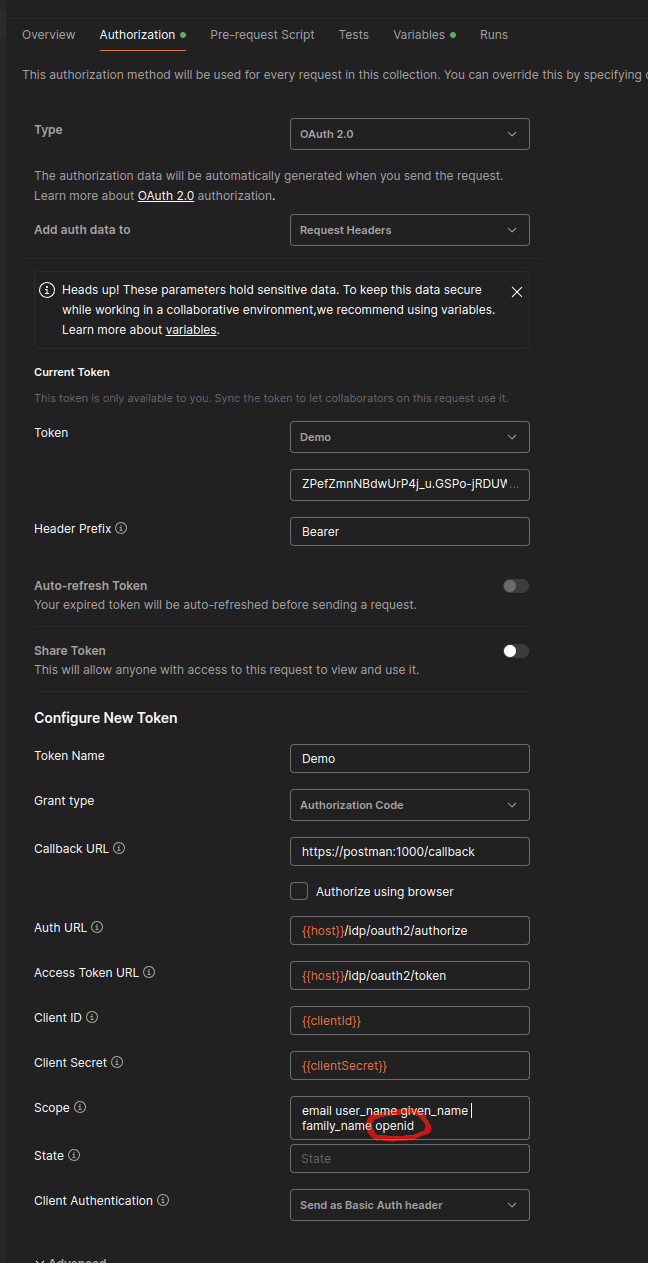Open the Variables tab
The image size is (648, 1263).
click(419, 35)
